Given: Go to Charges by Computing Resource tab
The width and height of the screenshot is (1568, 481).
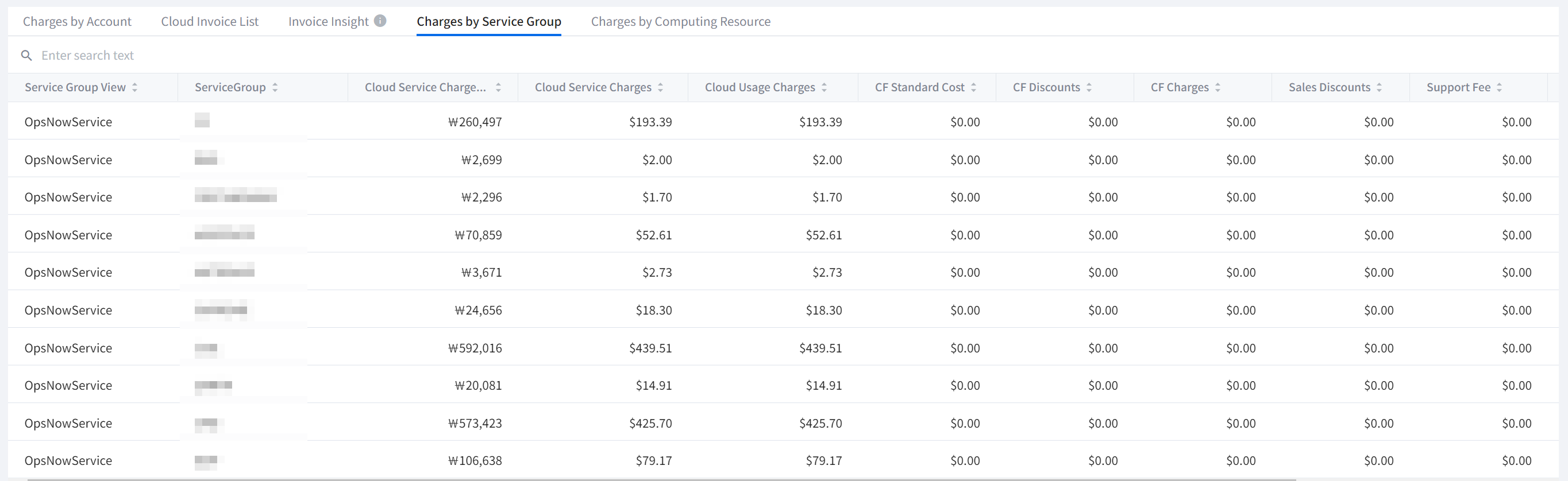Looking at the screenshot, I should 680,22.
